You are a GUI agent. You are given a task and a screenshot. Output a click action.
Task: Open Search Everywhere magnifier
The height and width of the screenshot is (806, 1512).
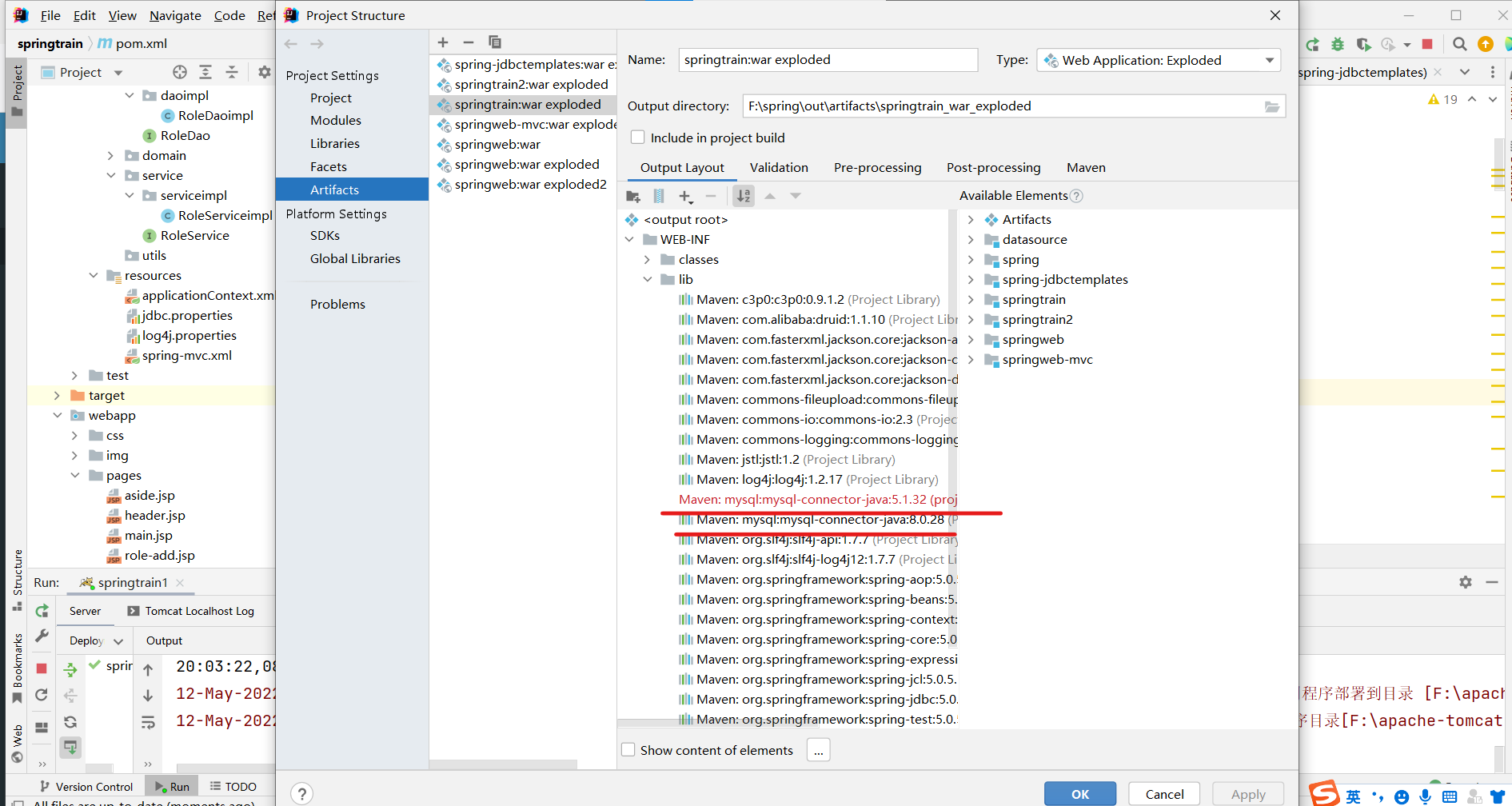(1459, 45)
